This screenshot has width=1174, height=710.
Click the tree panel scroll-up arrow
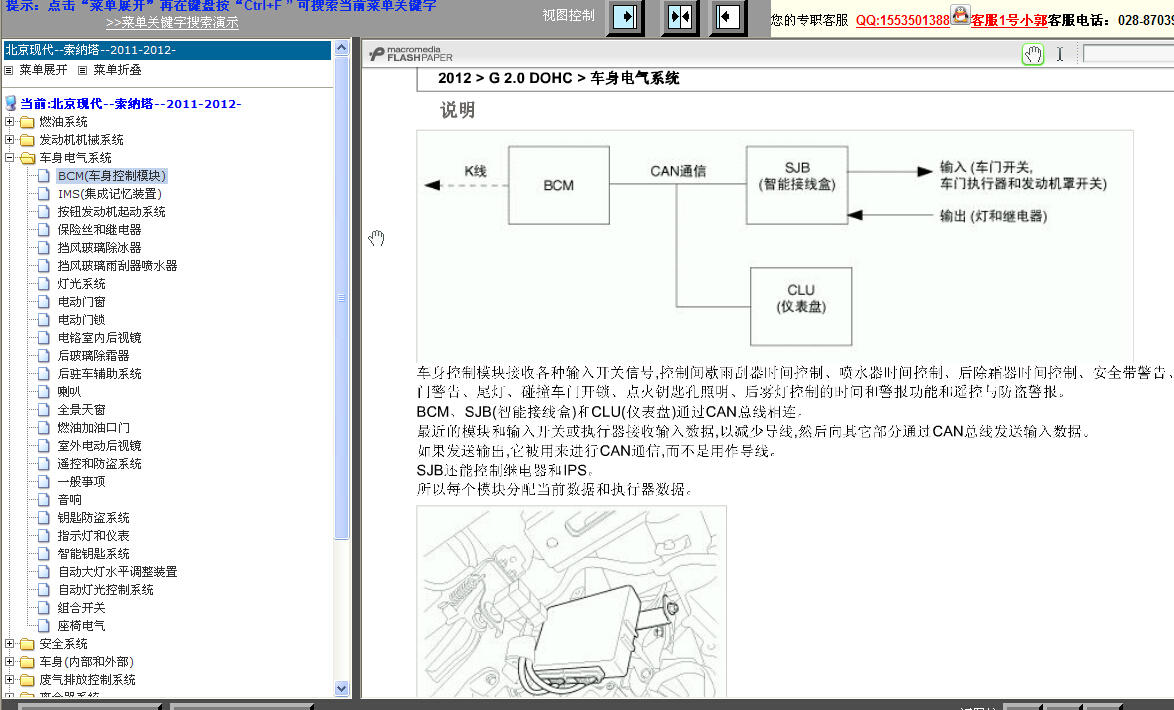click(341, 48)
